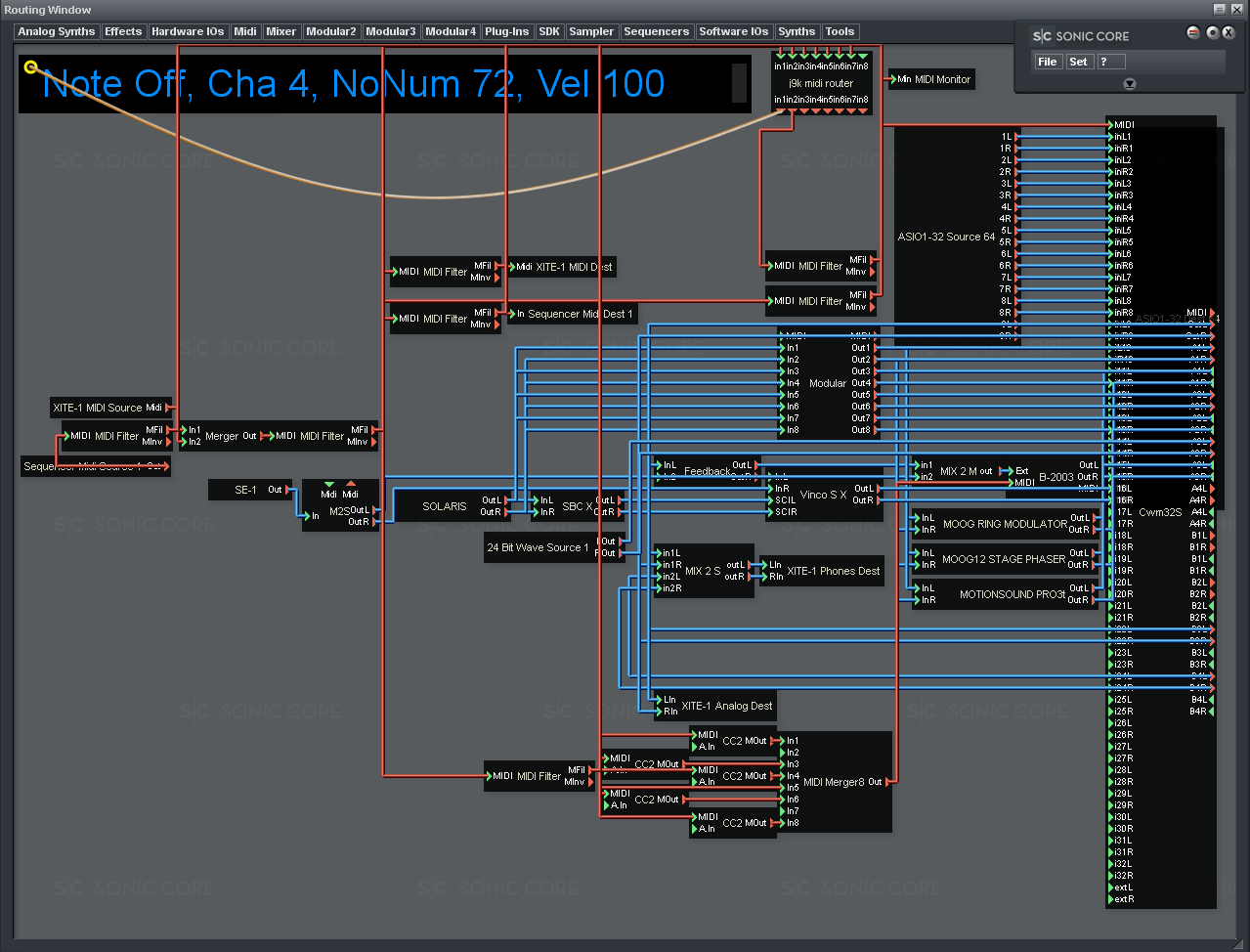The height and width of the screenshot is (952, 1250).
Task: Select the Modular module
Action: click(x=828, y=383)
